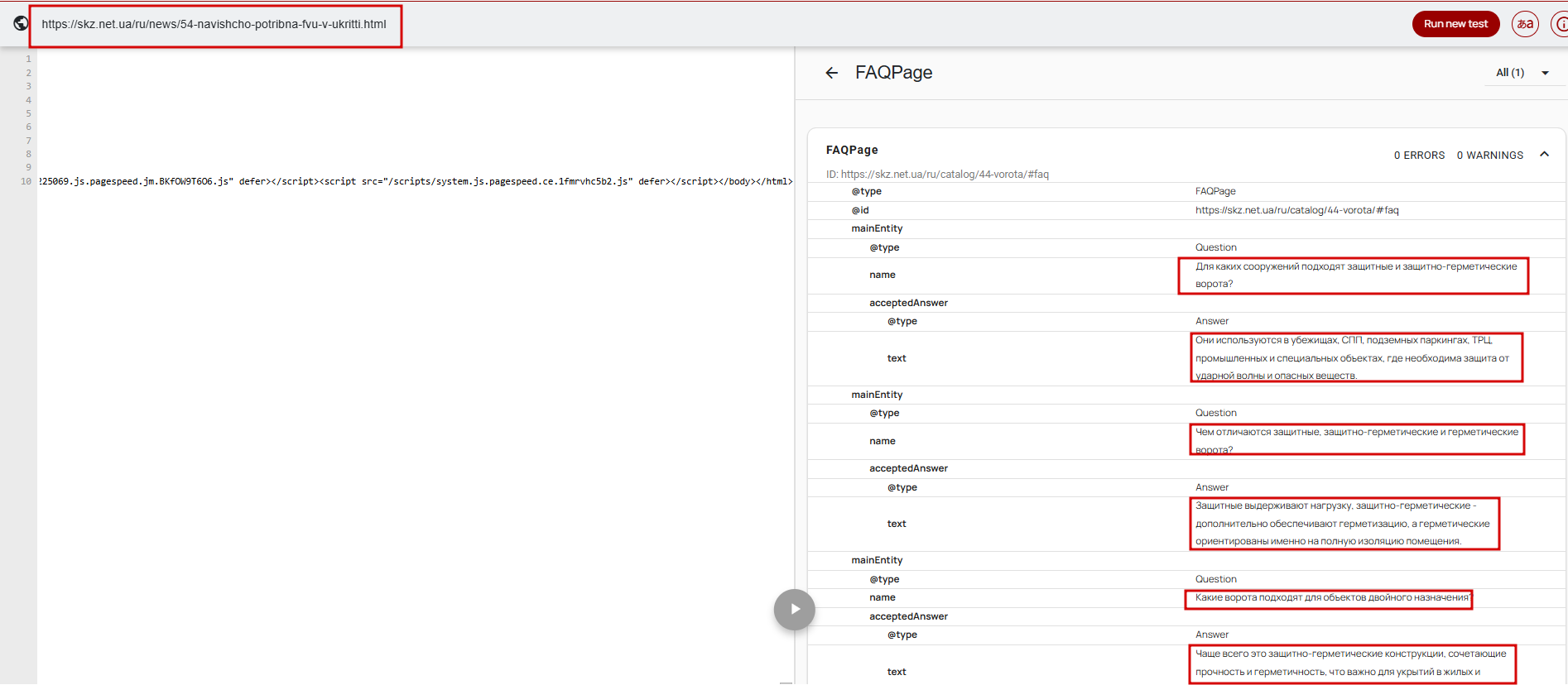Open the info icon at top right
1568x685 pixels.
tap(1560, 24)
